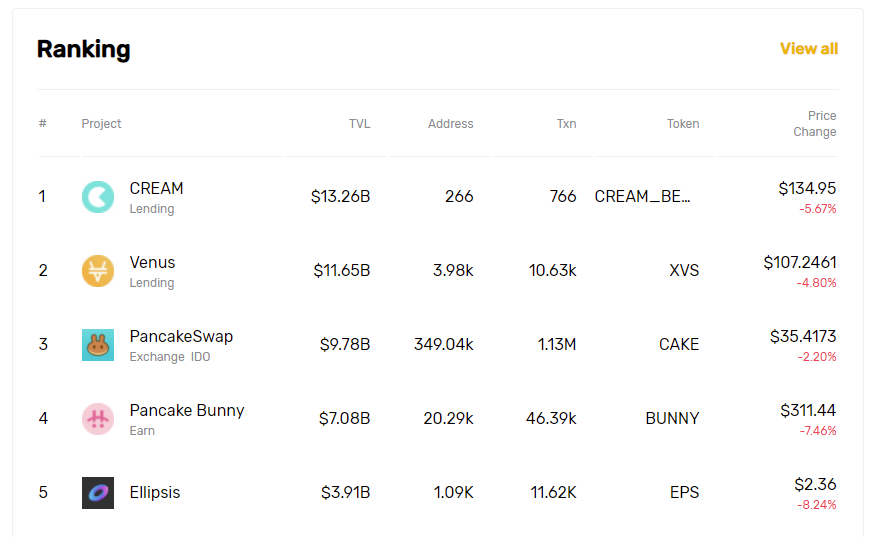Viewport: 876px width, 537px height.
Task: Click rank number 5 in Ellipsis row
Action: click(43, 492)
